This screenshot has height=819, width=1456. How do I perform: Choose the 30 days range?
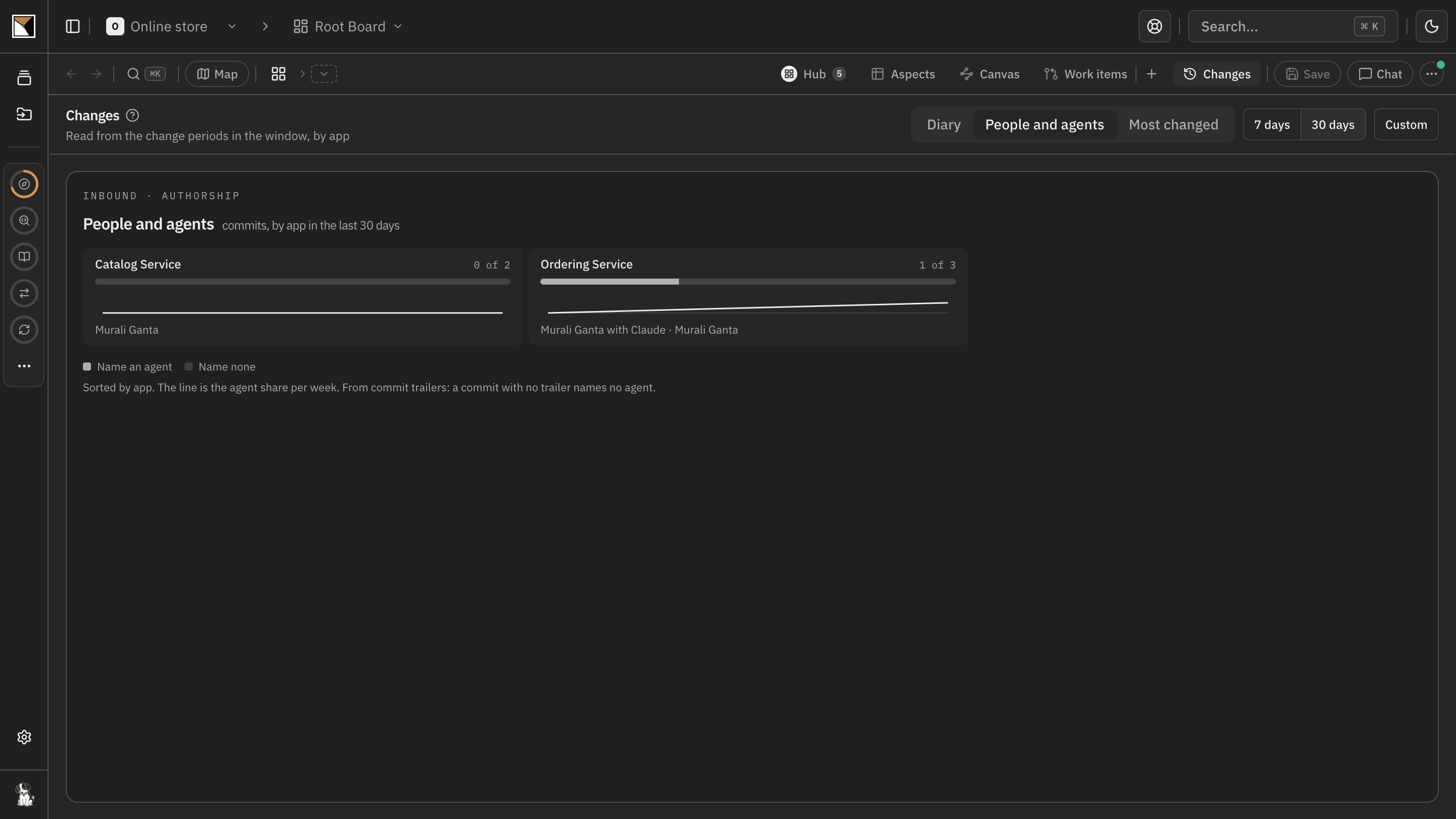coord(1333,124)
